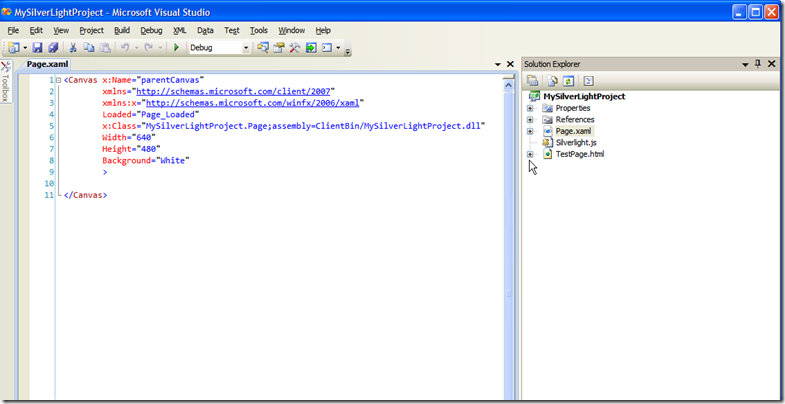Click the Undo arrow icon
This screenshot has height=404, width=785.
(125, 48)
